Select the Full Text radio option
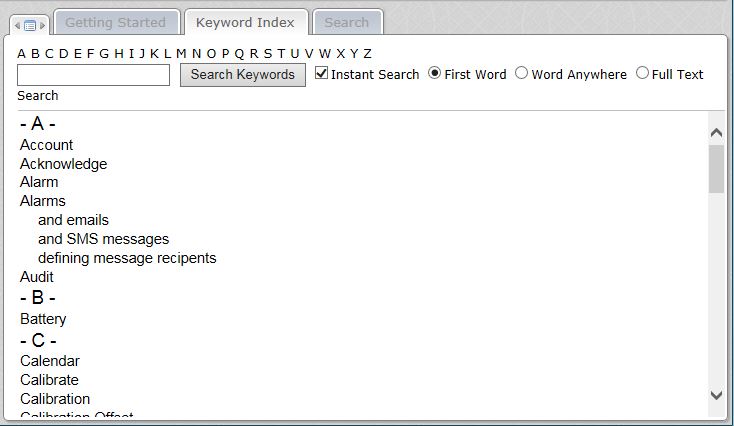734x426 pixels. 642,73
